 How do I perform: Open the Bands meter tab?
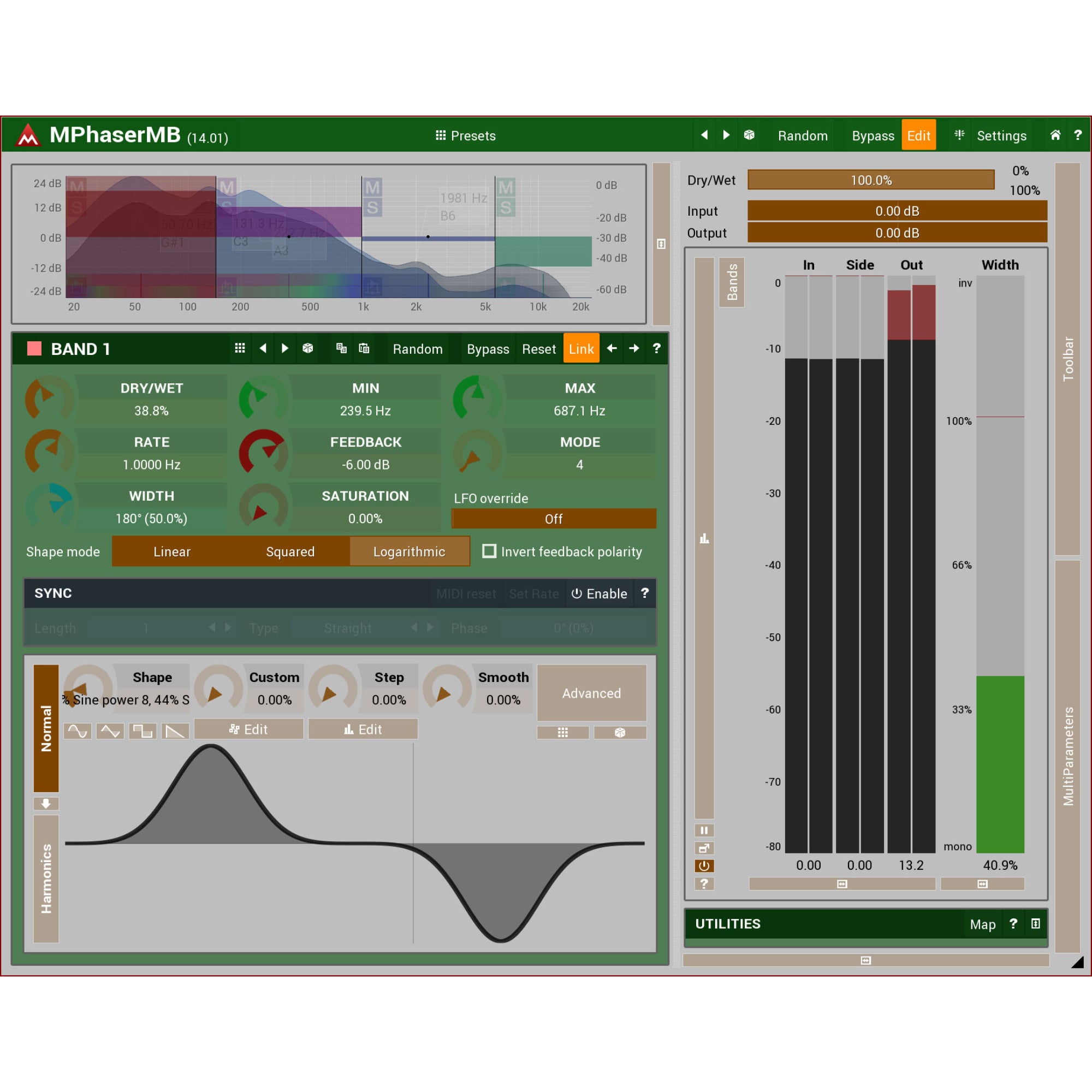coord(732,282)
